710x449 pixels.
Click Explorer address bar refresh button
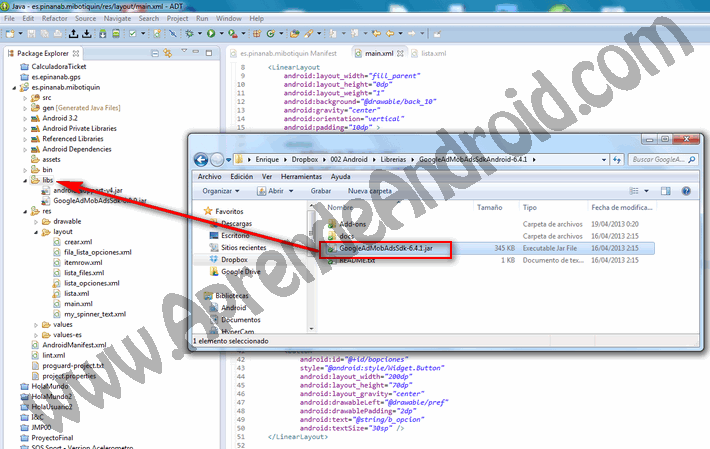(617, 159)
